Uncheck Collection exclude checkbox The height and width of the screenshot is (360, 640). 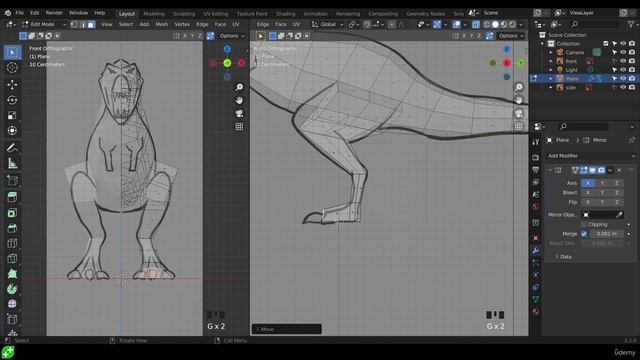pyautogui.click(x=606, y=44)
